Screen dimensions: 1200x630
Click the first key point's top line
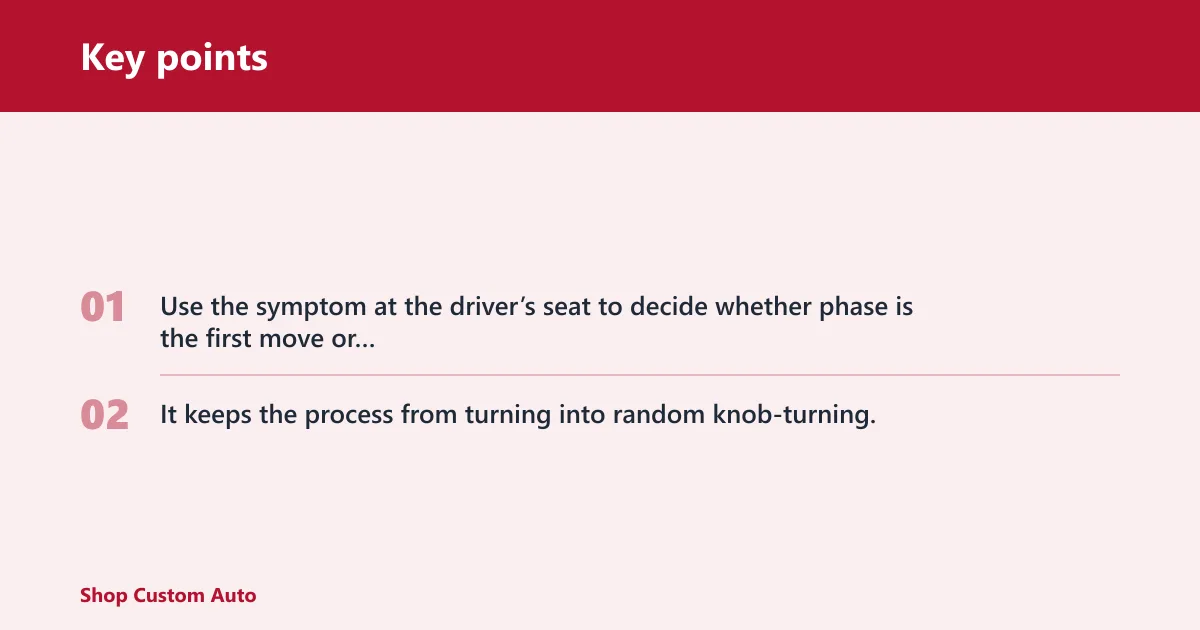tap(536, 307)
